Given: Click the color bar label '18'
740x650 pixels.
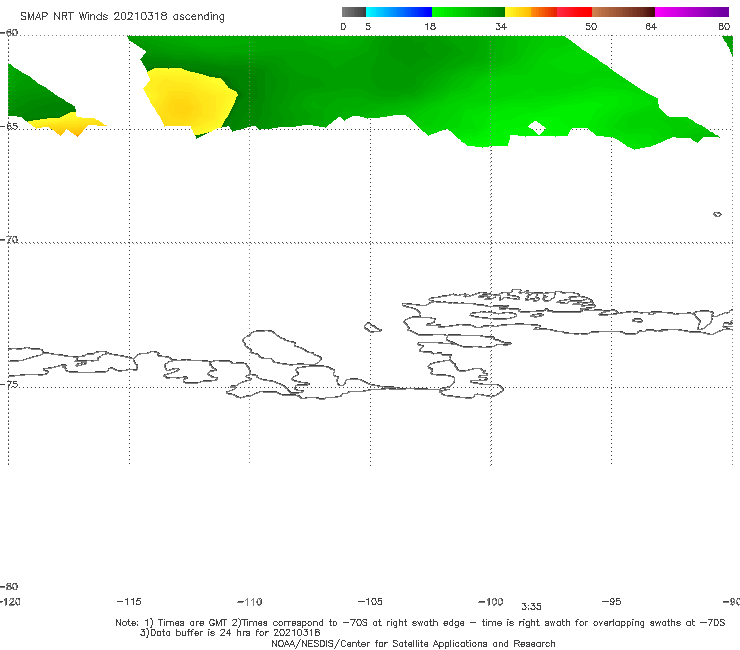Looking at the screenshot, I should coord(430,27).
